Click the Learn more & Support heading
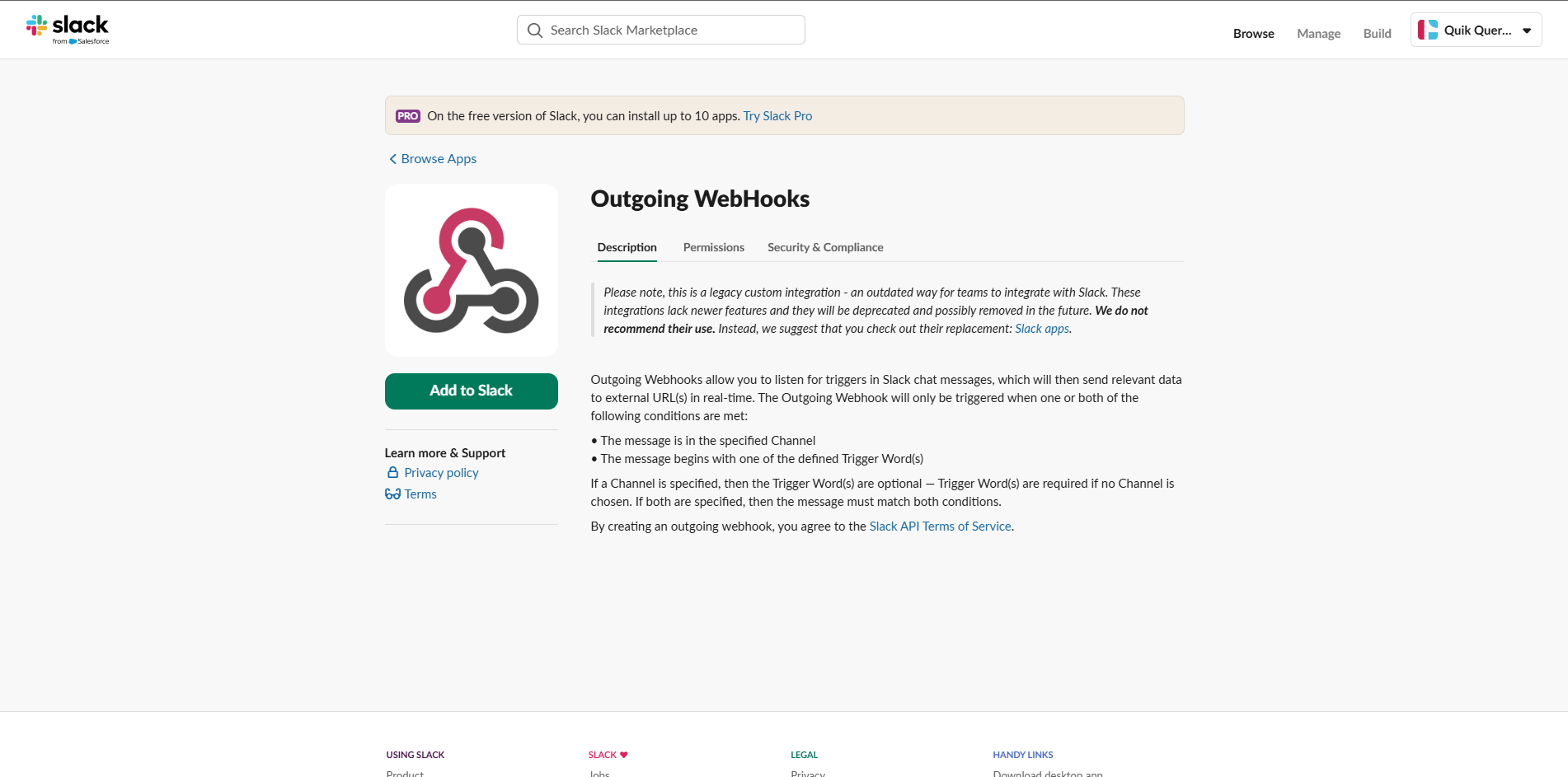 (x=445, y=453)
